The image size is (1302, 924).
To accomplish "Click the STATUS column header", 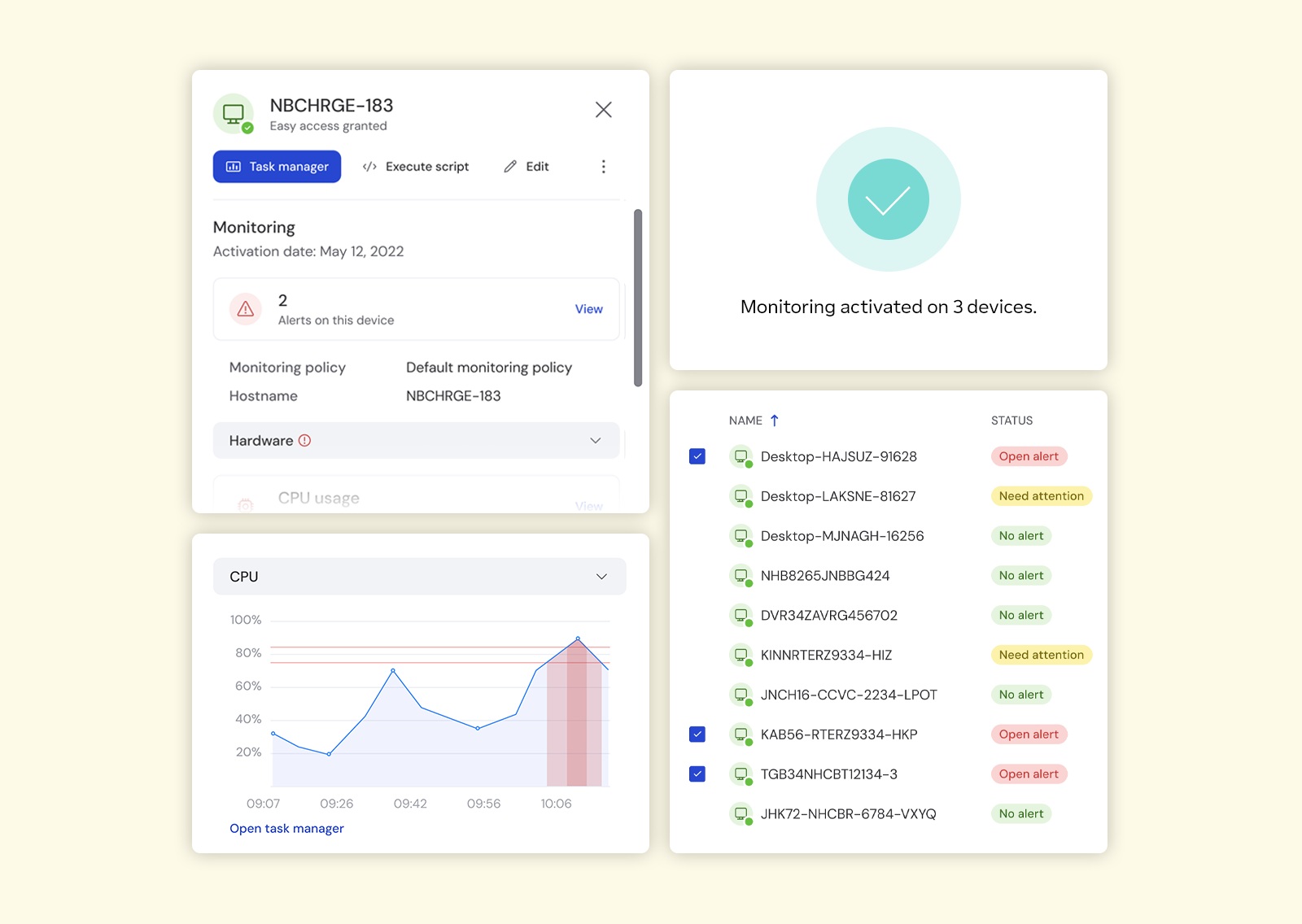I will [x=1011, y=421].
